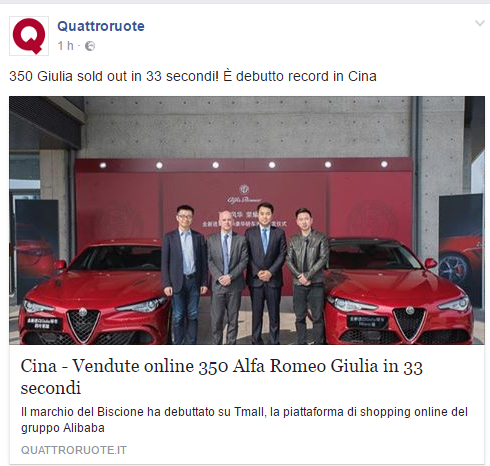This screenshot has height=466, width=490.
Task: Open the right red Giulia in photo
Action: 398,291
